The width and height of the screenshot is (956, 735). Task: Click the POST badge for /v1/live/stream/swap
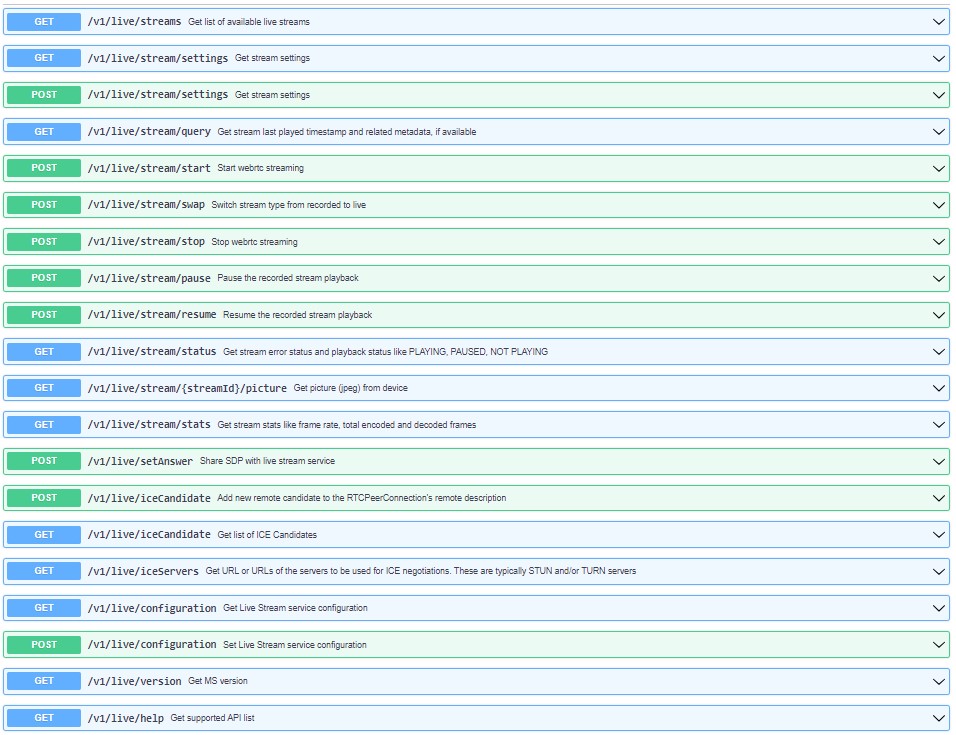(x=44, y=205)
